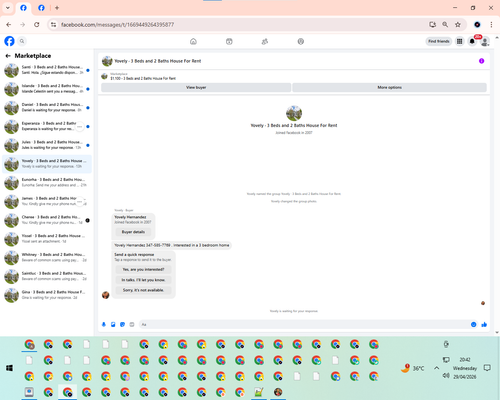This screenshot has height=400, width=500.
Task: Open the Windows Start menu
Action: (9, 368)
